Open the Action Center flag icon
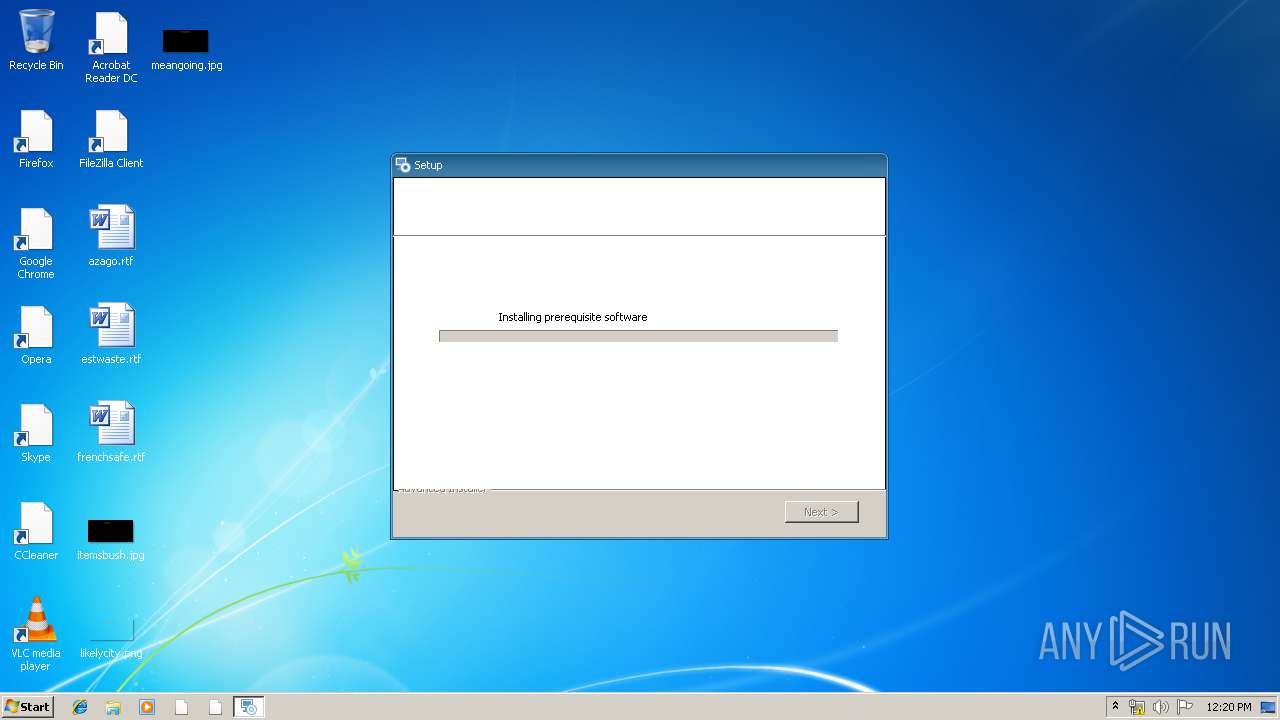The width and height of the screenshot is (1280, 720). [1185, 707]
